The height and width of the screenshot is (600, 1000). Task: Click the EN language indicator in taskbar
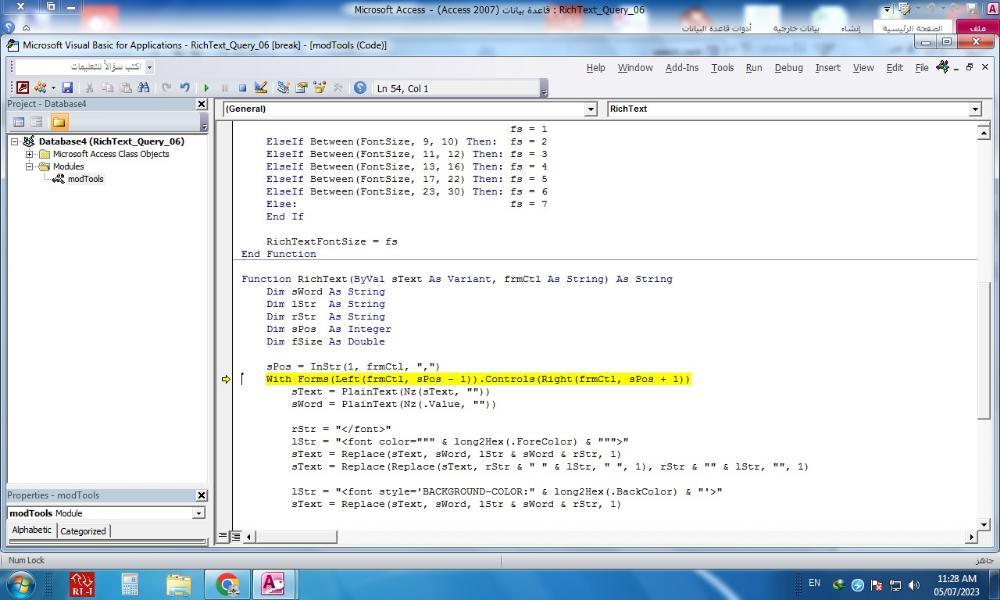coord(814,583)
